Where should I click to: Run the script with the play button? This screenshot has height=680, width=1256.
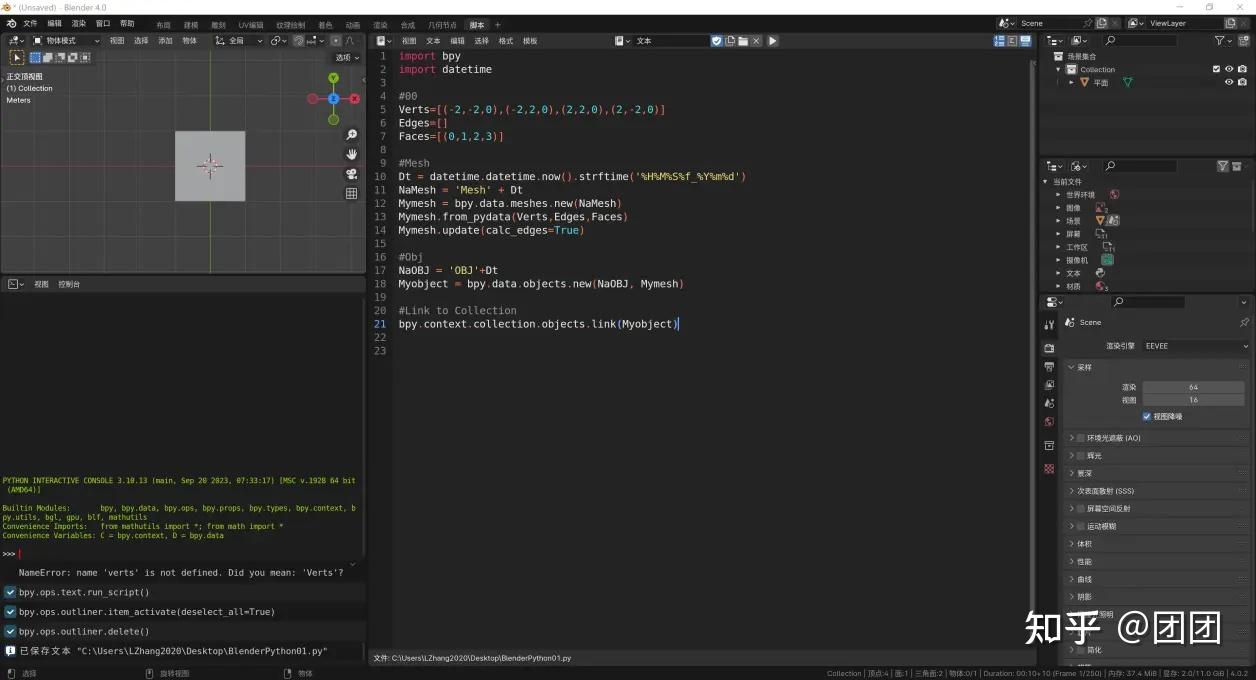coord(772,40)
